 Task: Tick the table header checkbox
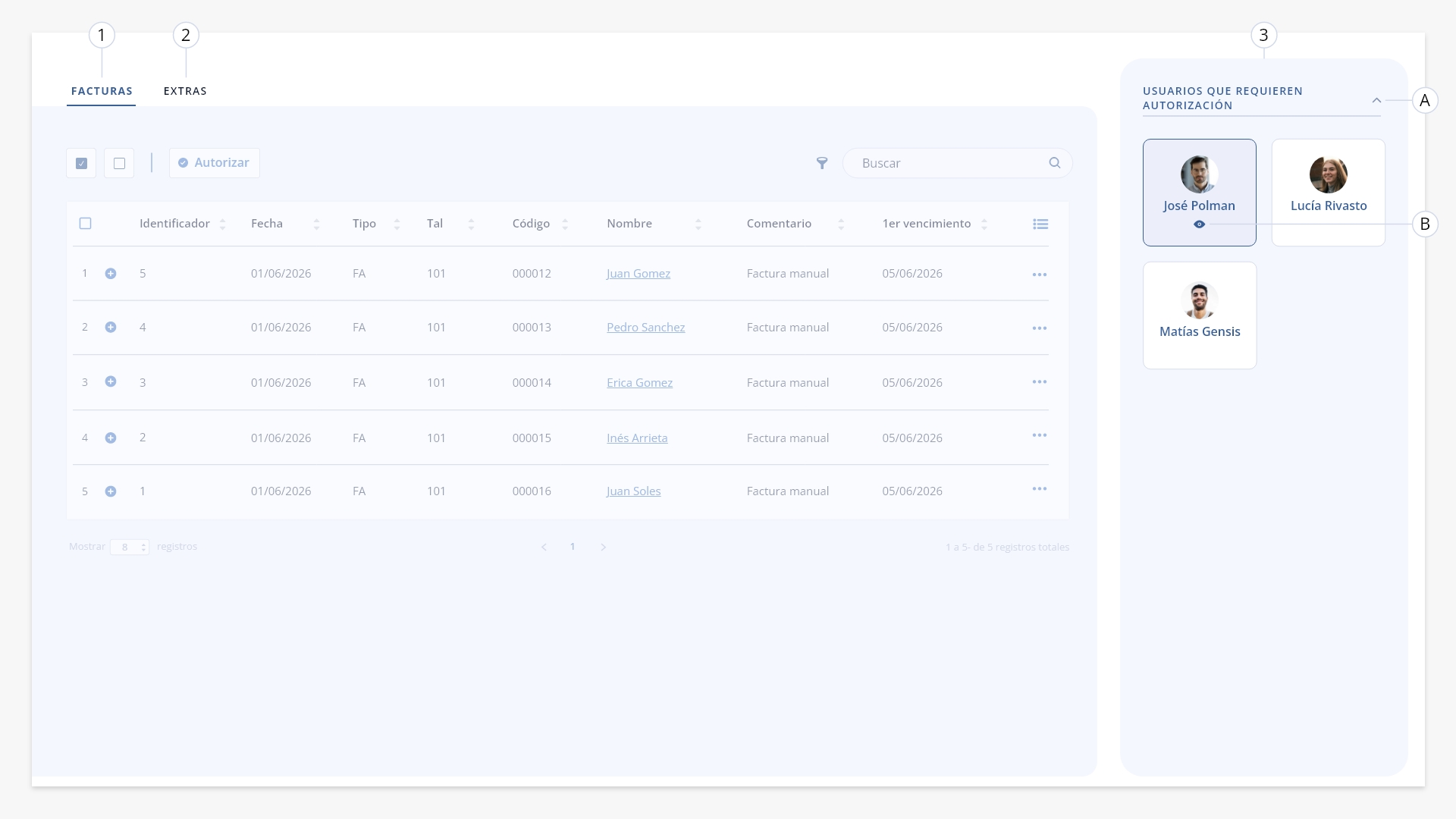86,224
